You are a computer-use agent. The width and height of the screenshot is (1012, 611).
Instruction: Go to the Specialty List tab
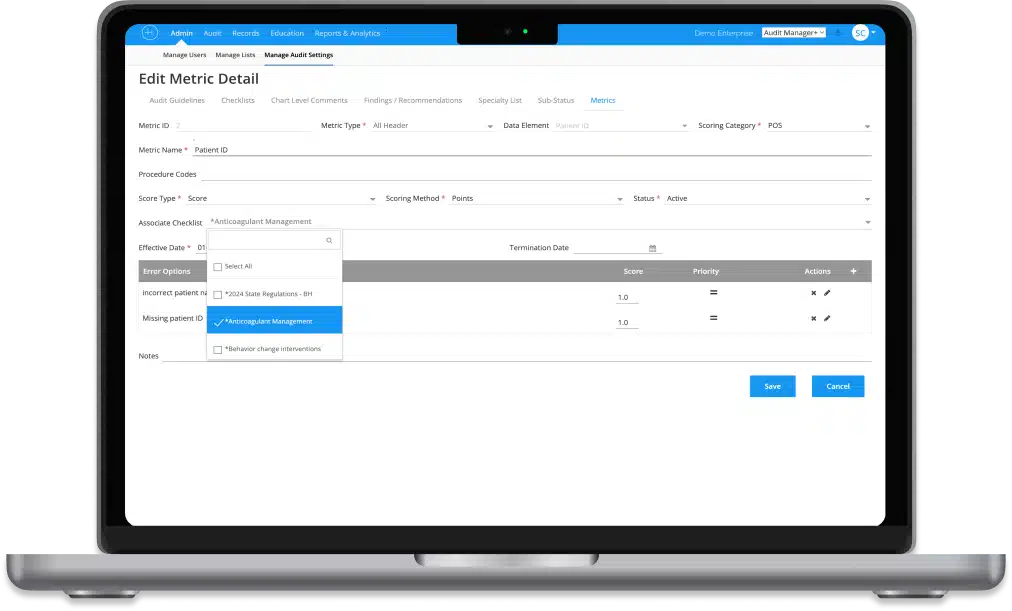(500, 100)
